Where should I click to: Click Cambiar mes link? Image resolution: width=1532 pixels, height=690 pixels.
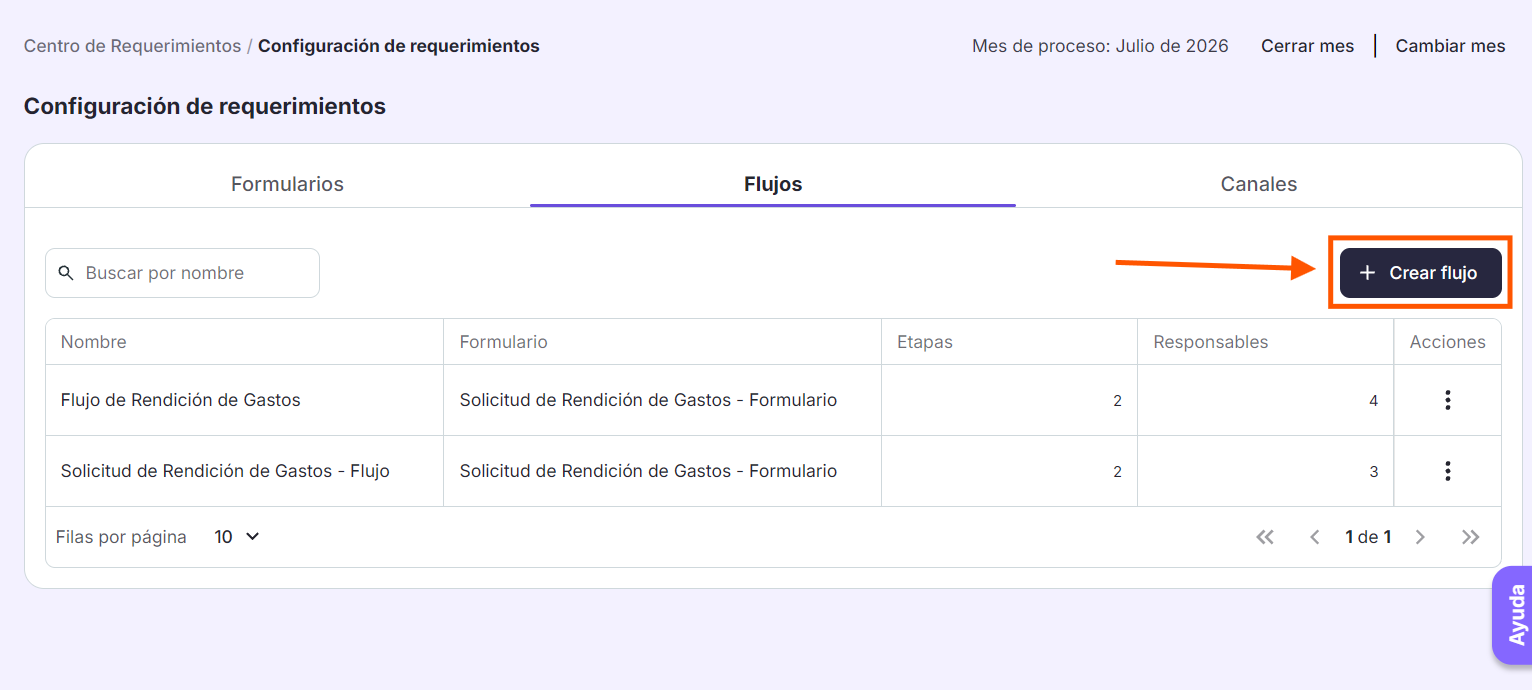click(x=1450, y=46)
